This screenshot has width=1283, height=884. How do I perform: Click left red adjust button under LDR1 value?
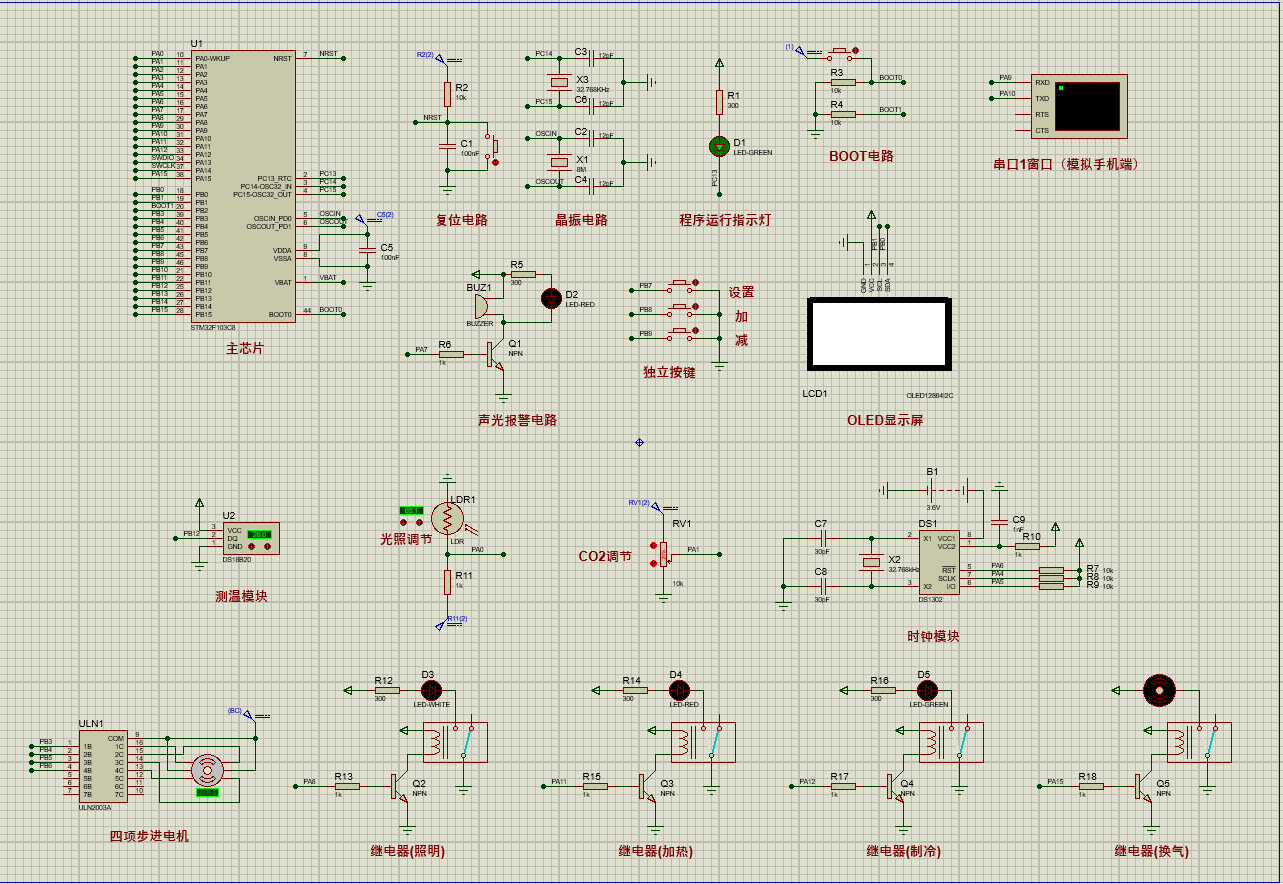(x=404, y=522)
